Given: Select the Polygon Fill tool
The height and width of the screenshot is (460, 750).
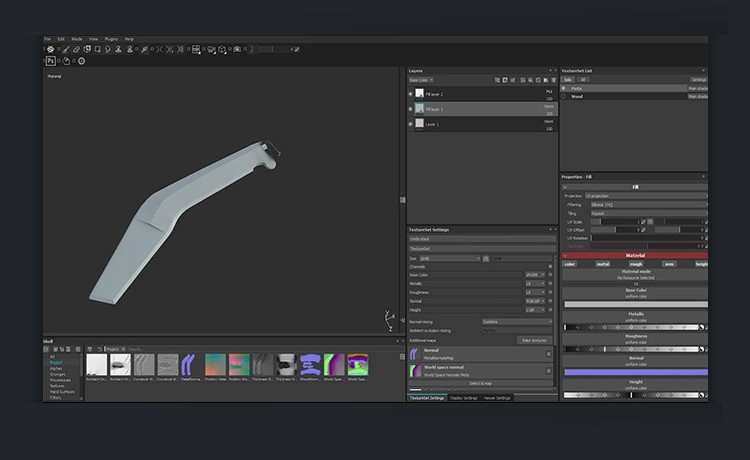Looking at the screenshot, I should pyautogui.click(x=97, y=49).
